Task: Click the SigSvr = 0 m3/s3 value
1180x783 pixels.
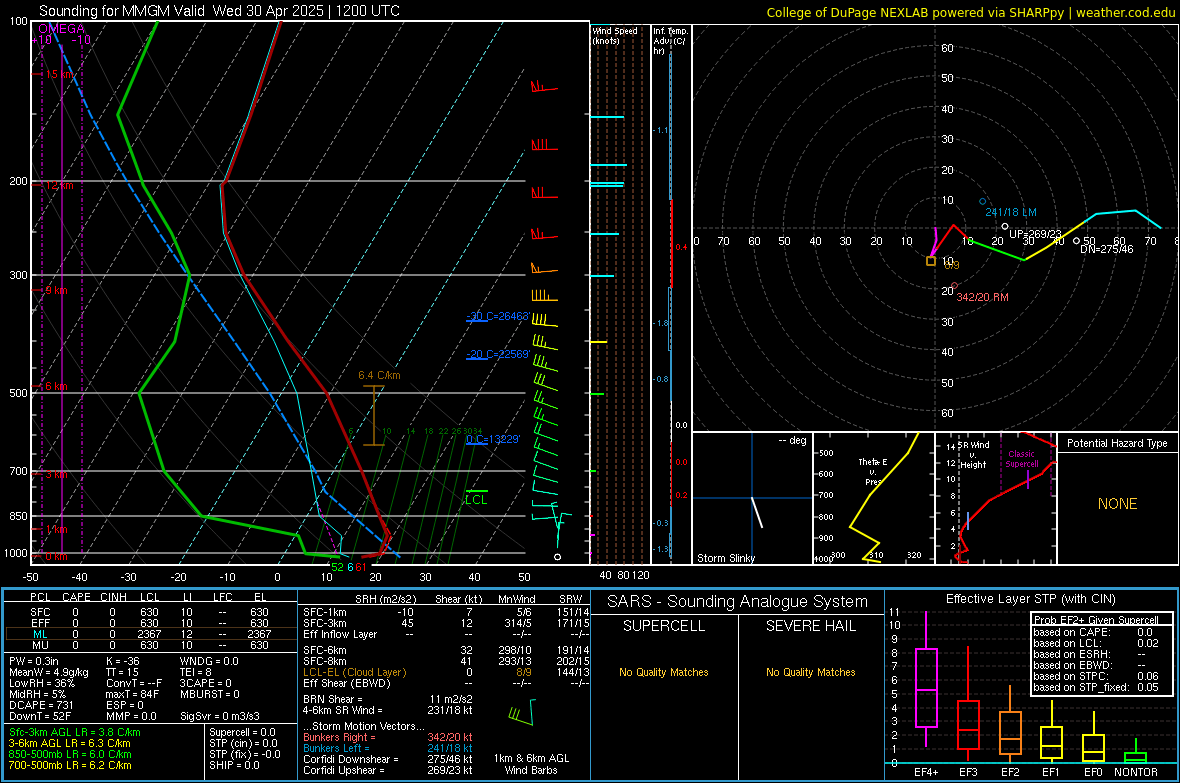Action: coord(220,716)
